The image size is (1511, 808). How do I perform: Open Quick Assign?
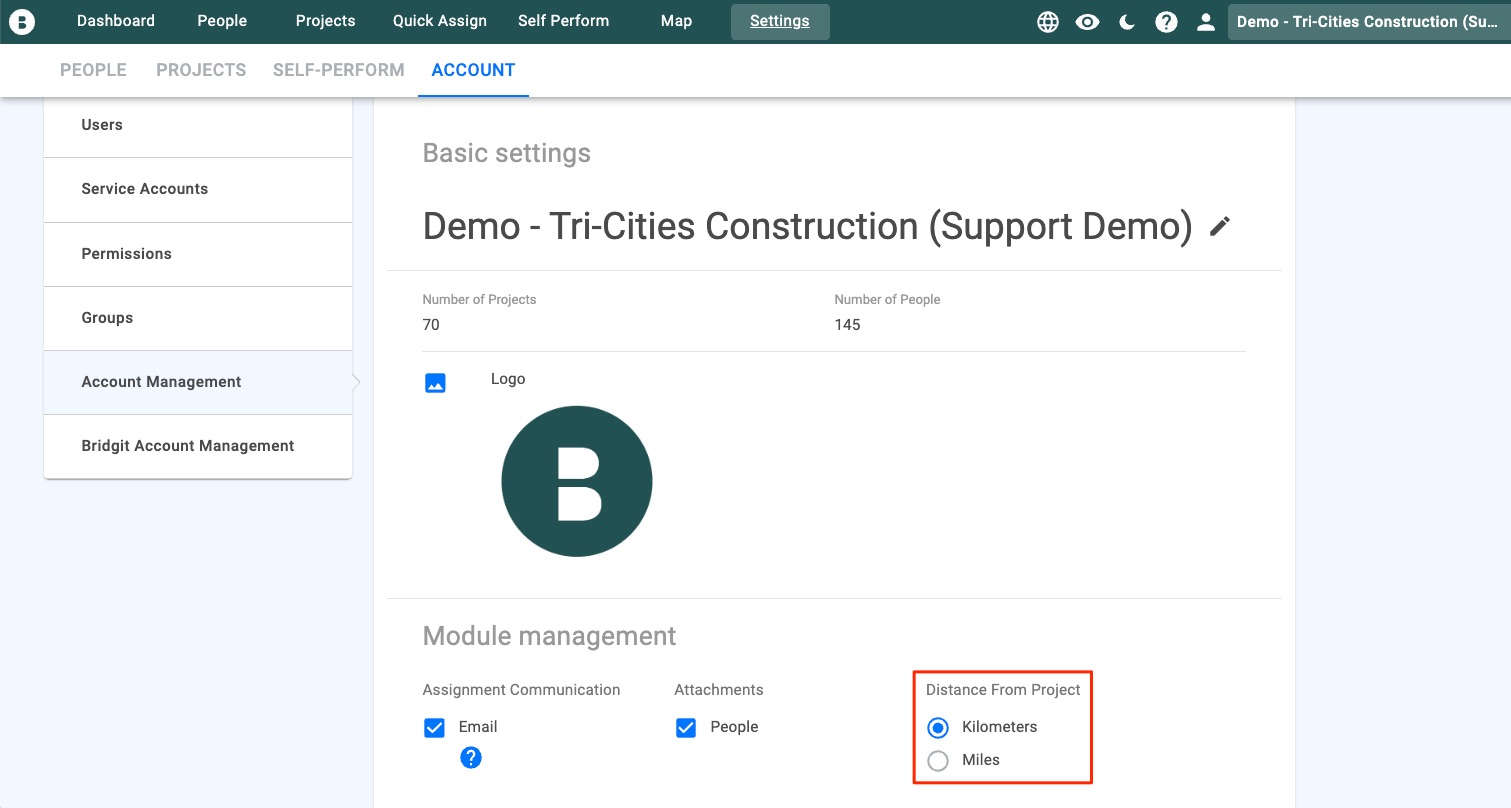(x=440, y=21)
